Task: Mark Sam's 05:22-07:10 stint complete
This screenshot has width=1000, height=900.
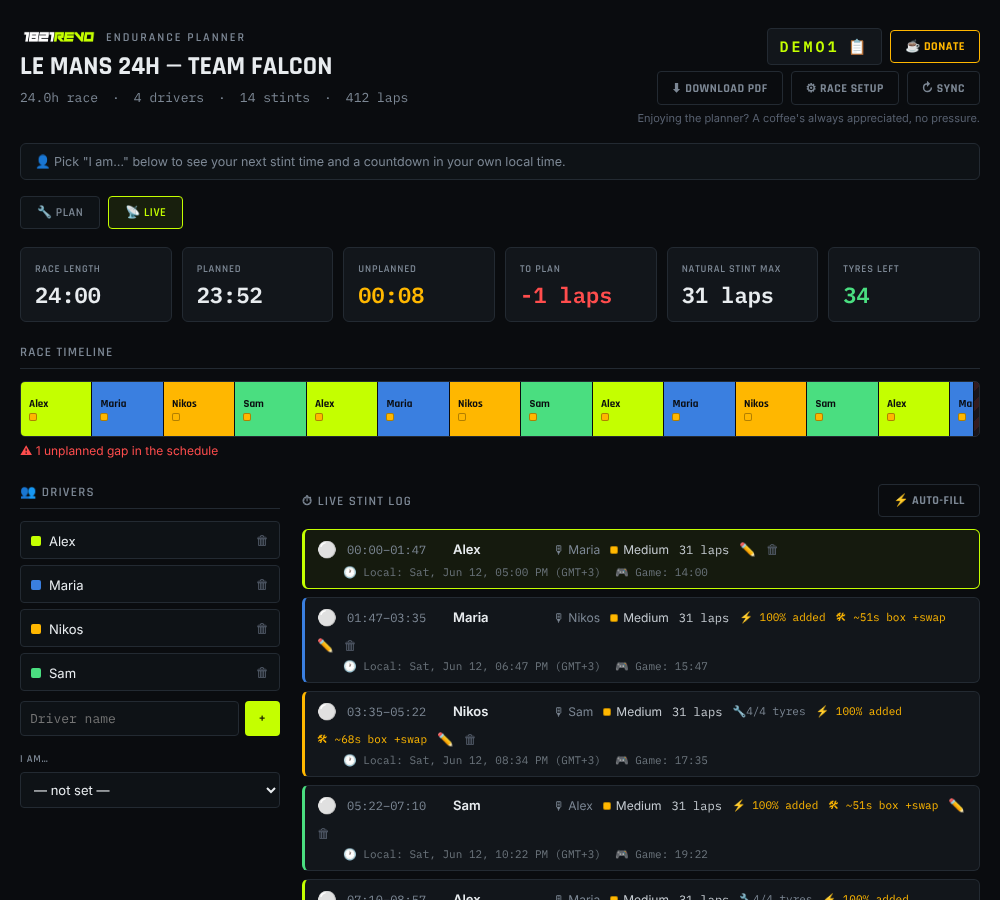Action: [327, 806]
